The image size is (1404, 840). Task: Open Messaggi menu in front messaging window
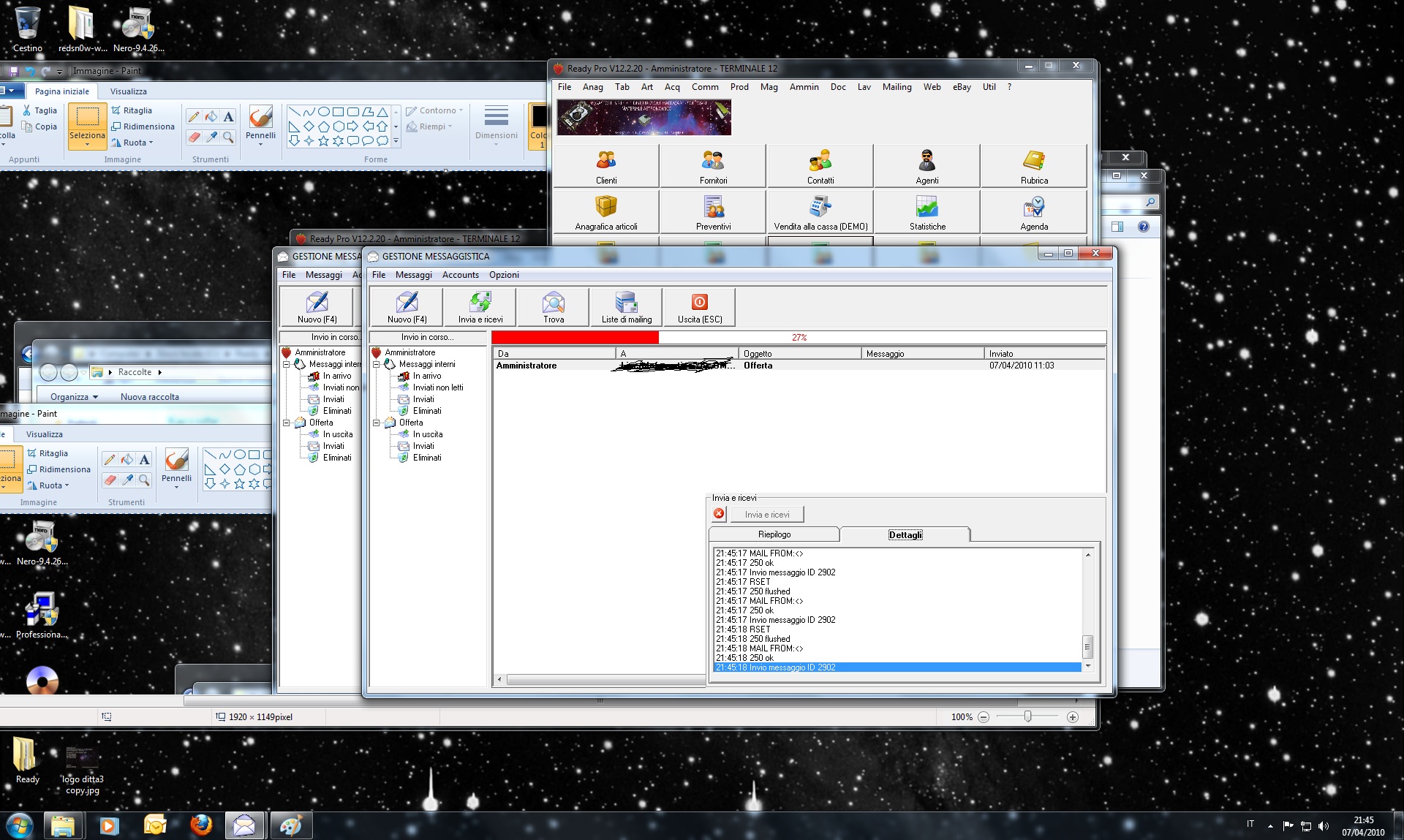[x=414, y=275]
